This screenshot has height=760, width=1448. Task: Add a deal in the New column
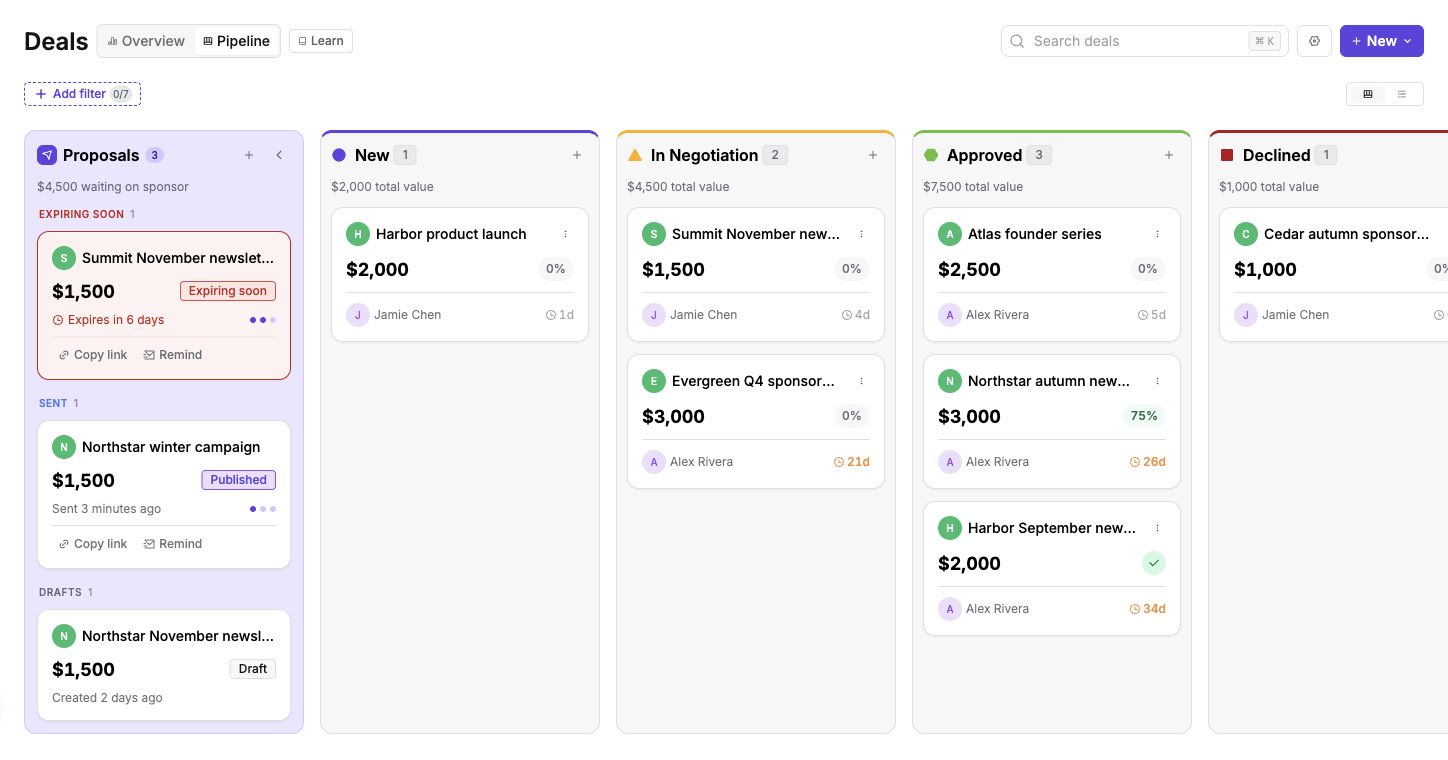(x=577, y=155)
